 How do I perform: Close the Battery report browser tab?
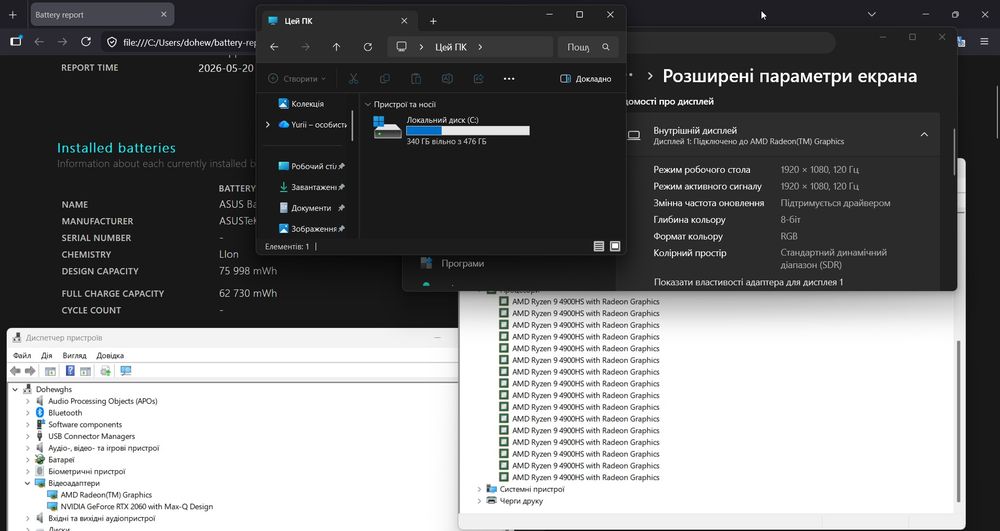[163, 14]
